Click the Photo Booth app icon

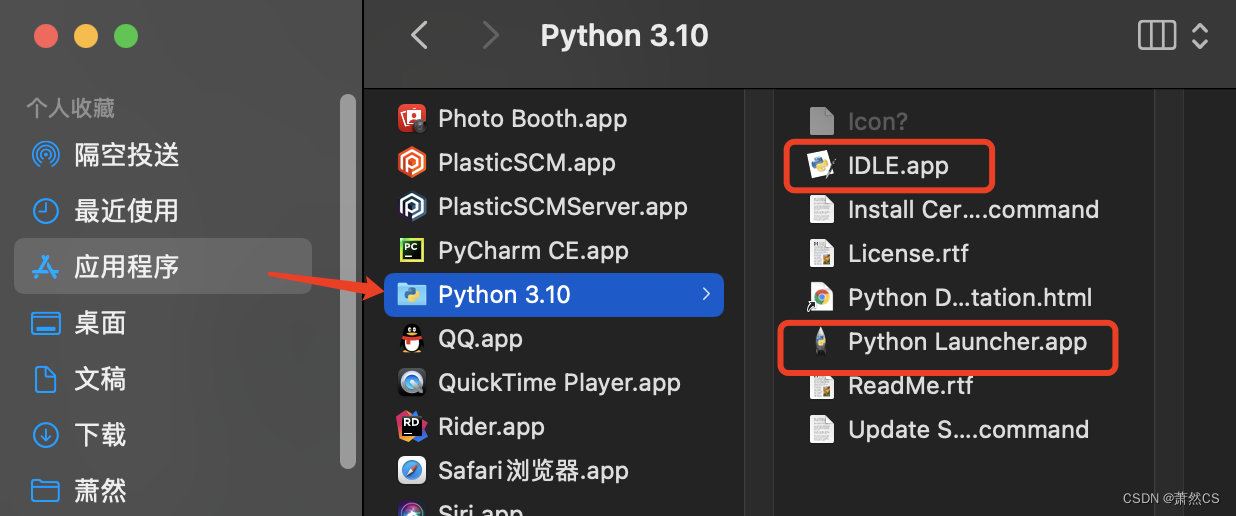tap(412, 119)
